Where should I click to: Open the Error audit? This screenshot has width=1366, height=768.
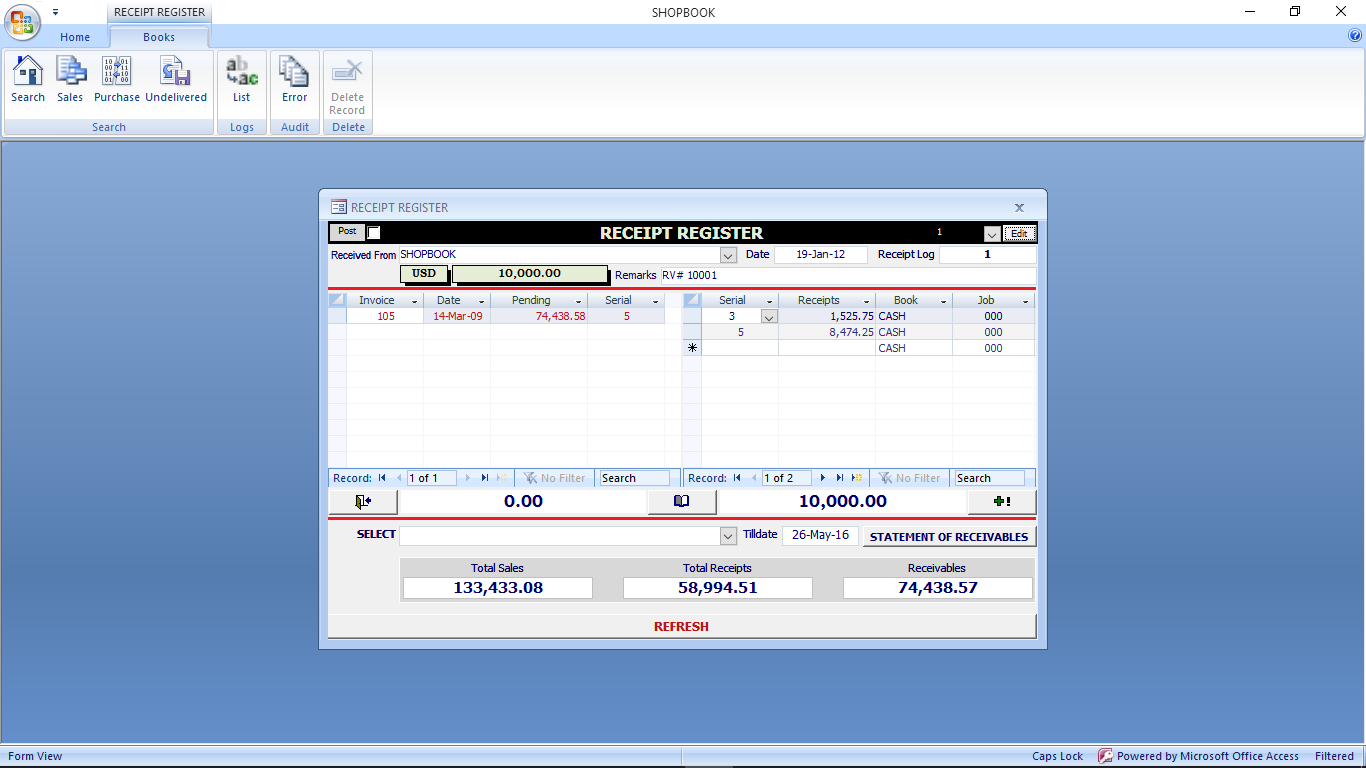point(294,80)
